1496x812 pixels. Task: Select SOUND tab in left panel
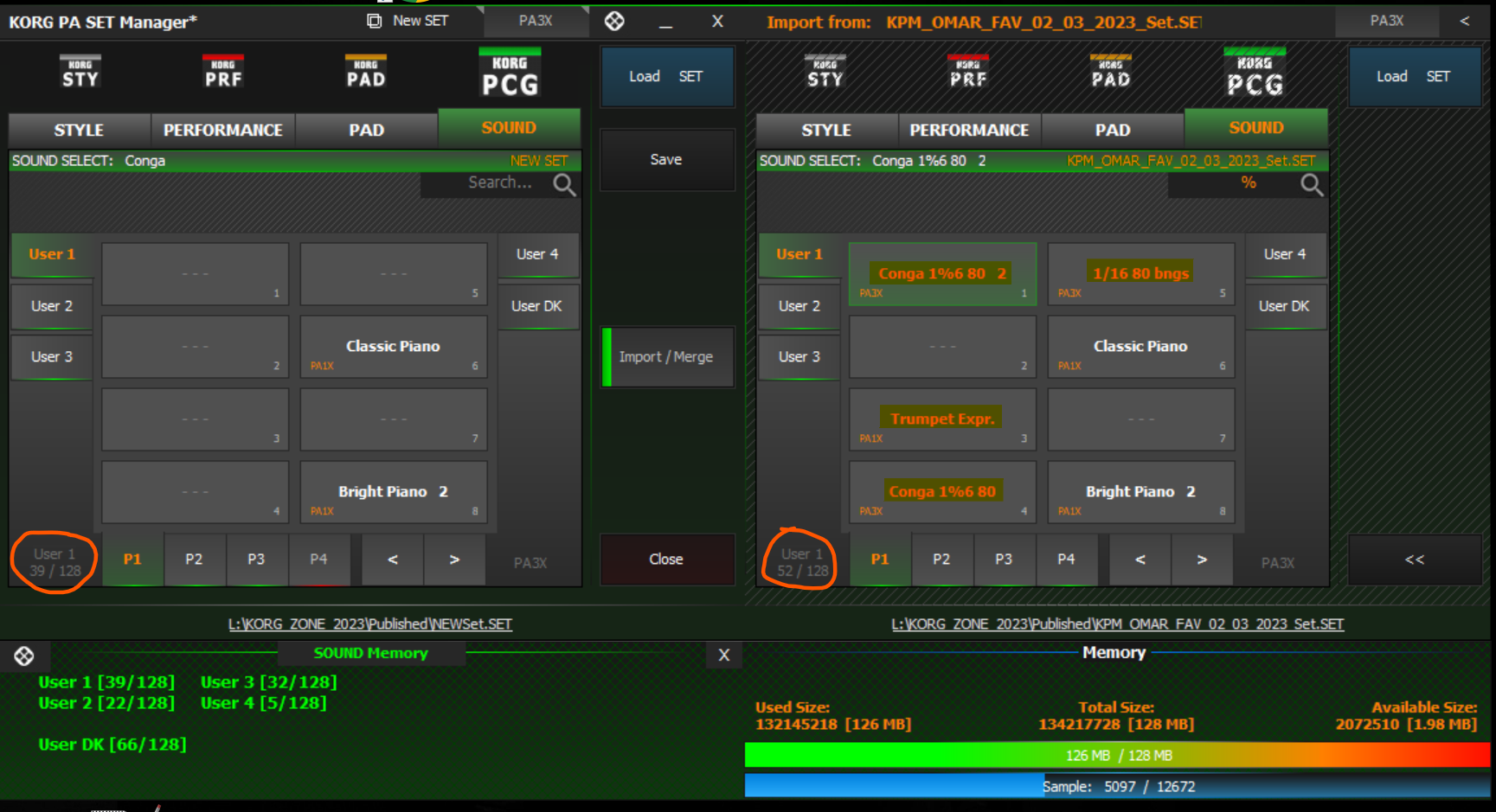[x=509, y=128]
